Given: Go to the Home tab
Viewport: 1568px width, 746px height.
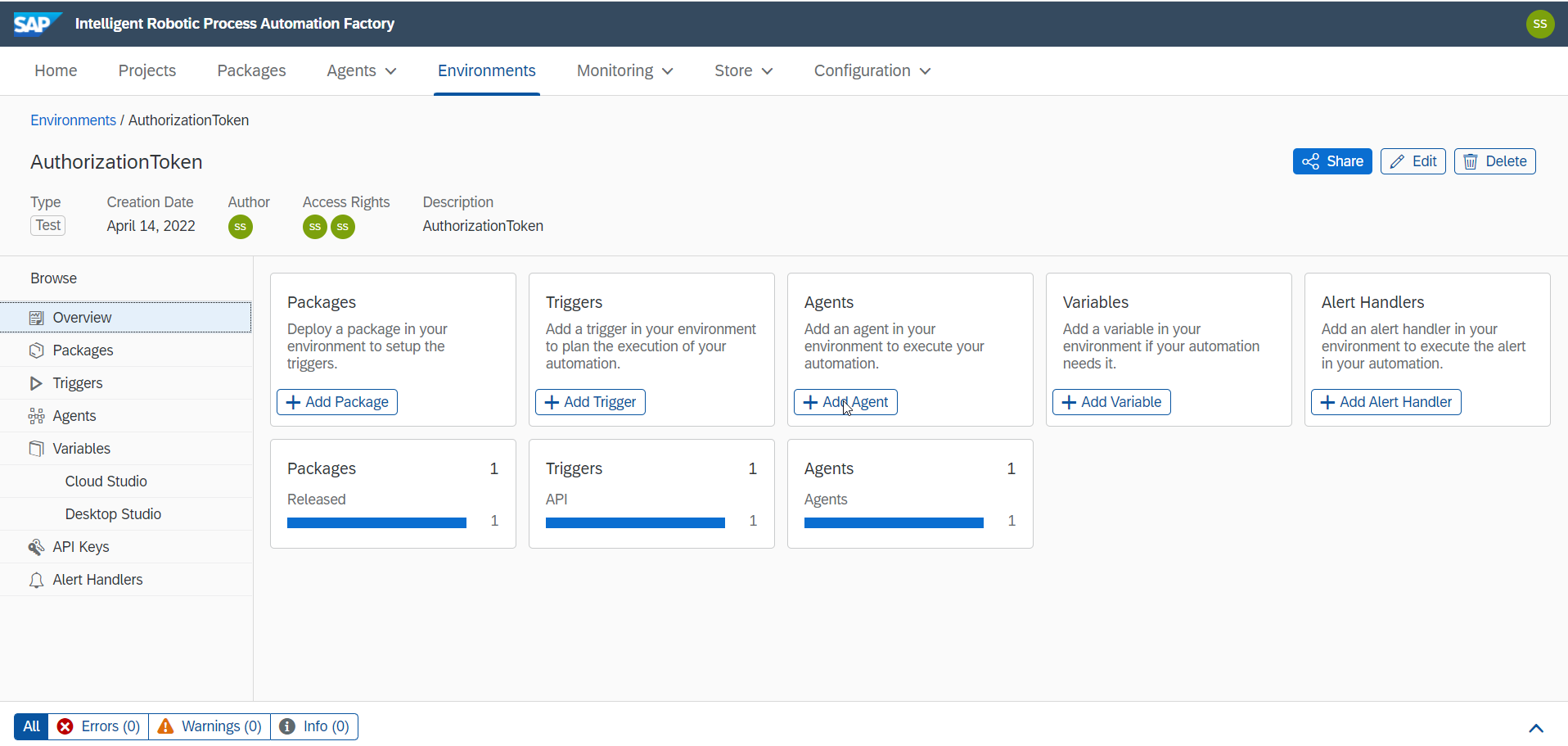Looking at the screenshot, I should coord(56,70).
